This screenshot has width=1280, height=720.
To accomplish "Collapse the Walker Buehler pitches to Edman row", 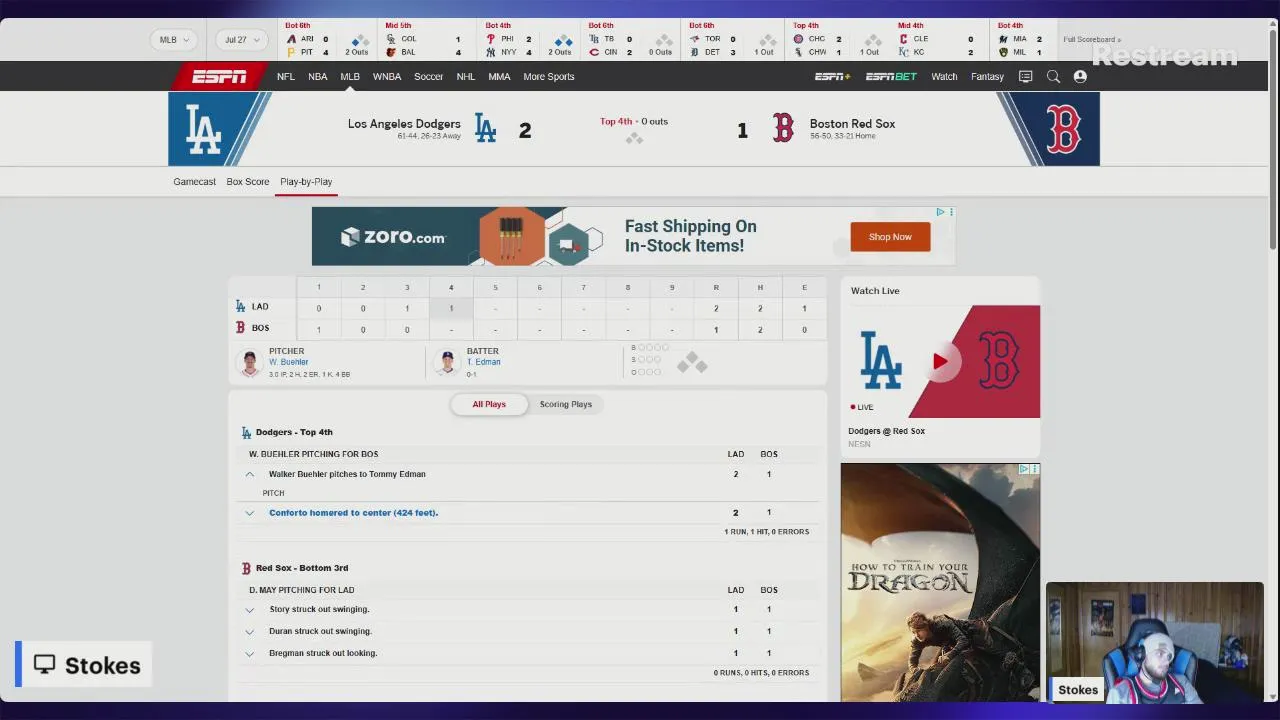I will coord(250,474).
